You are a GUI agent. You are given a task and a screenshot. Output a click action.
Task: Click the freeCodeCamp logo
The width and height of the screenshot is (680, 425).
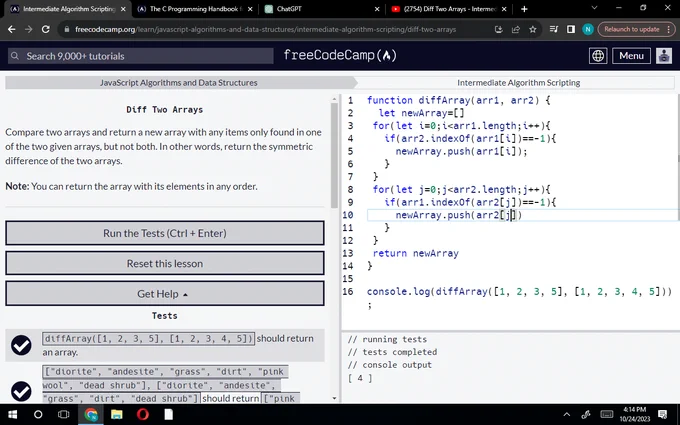coord(340,56)
